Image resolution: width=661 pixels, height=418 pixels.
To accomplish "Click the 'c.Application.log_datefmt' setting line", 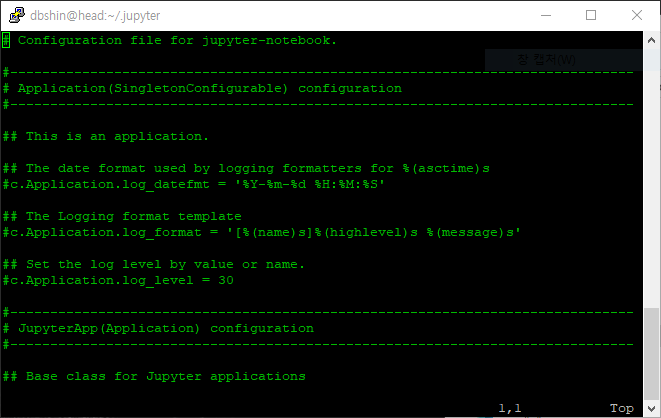I will click(193, 185).
